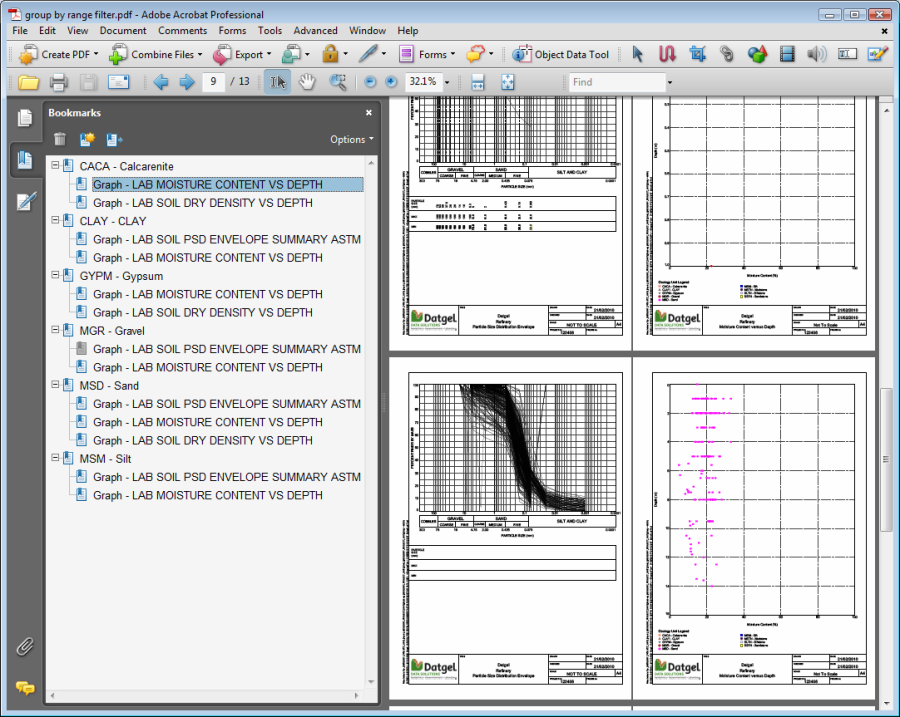Click in the Find search field

pyautogui.click(x=616, y=82)
